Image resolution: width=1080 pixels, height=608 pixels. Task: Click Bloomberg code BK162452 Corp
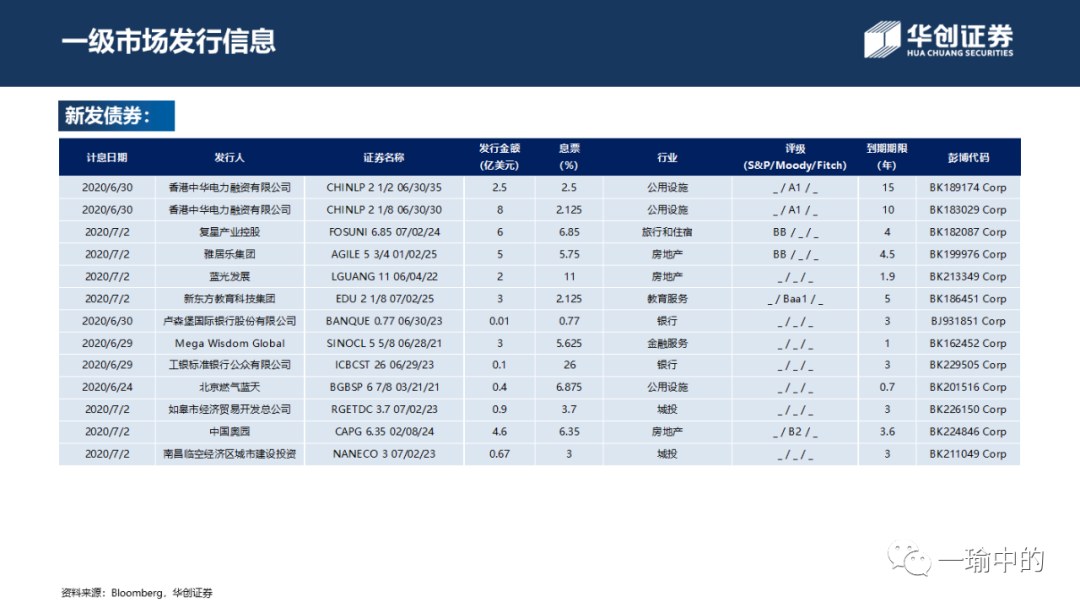point(968,343)
